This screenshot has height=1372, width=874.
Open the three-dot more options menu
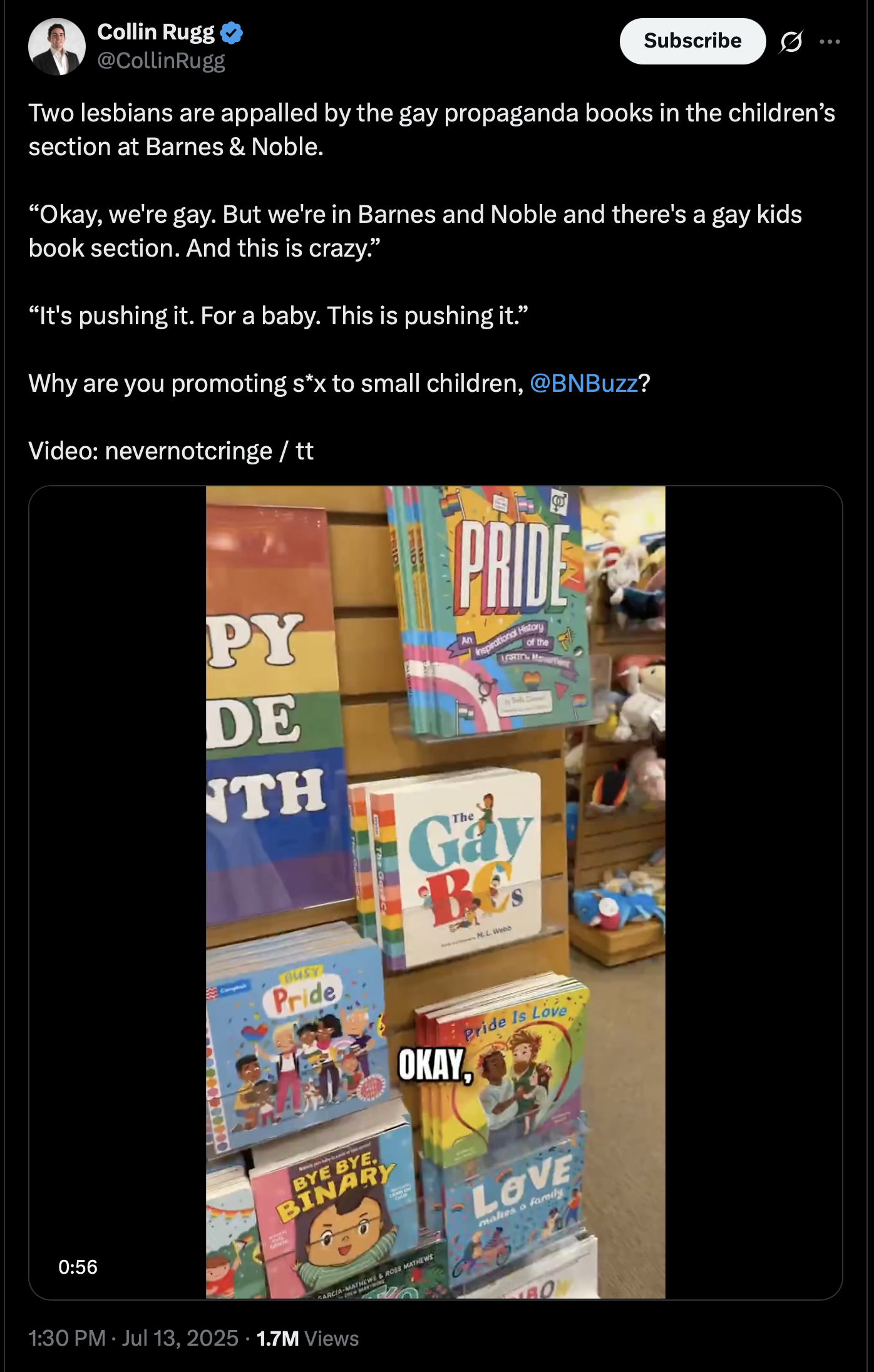(830, 42)
